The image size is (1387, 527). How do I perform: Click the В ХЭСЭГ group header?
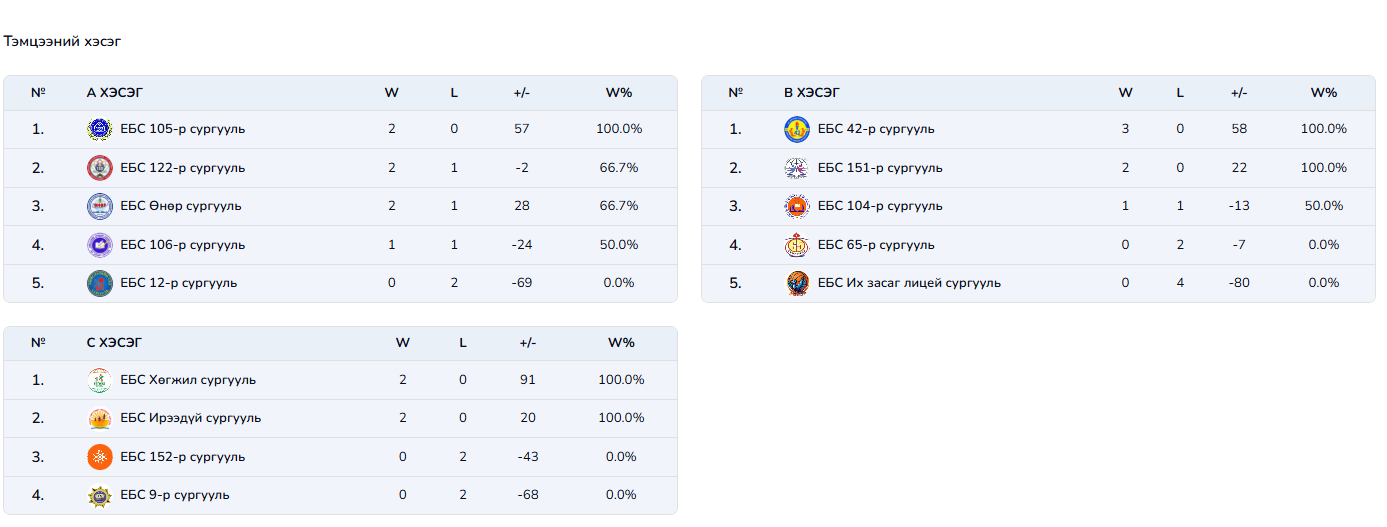tap(812, 93)
